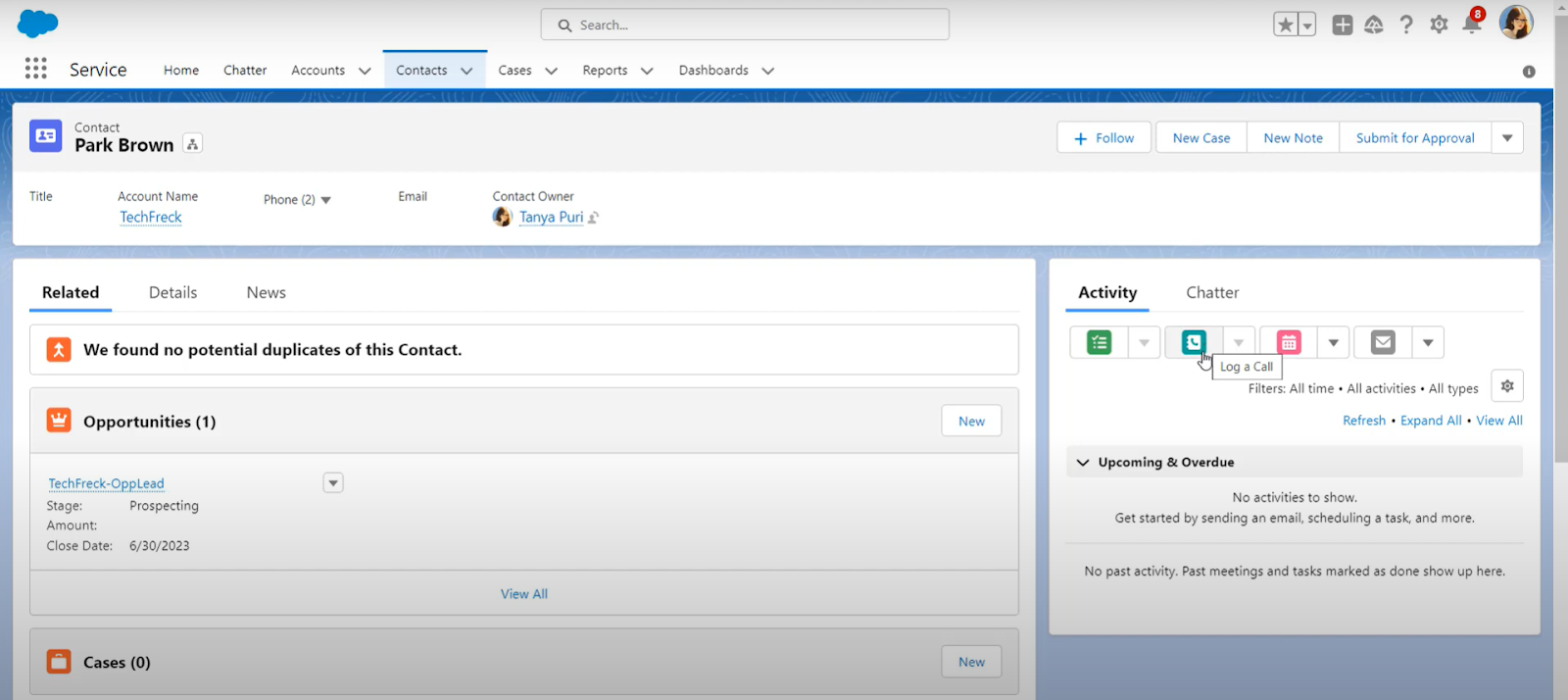Open the favorites list dropdown arrow

pyautogui.click(x=1307, y=25)
